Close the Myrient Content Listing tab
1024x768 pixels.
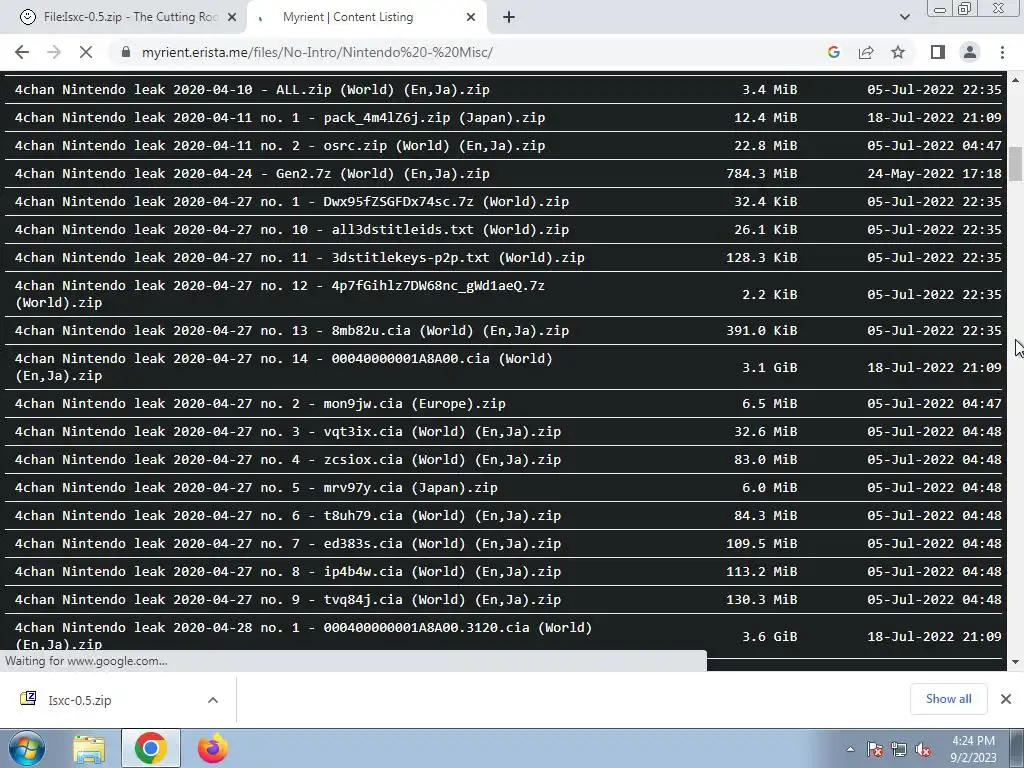point(471,18)
